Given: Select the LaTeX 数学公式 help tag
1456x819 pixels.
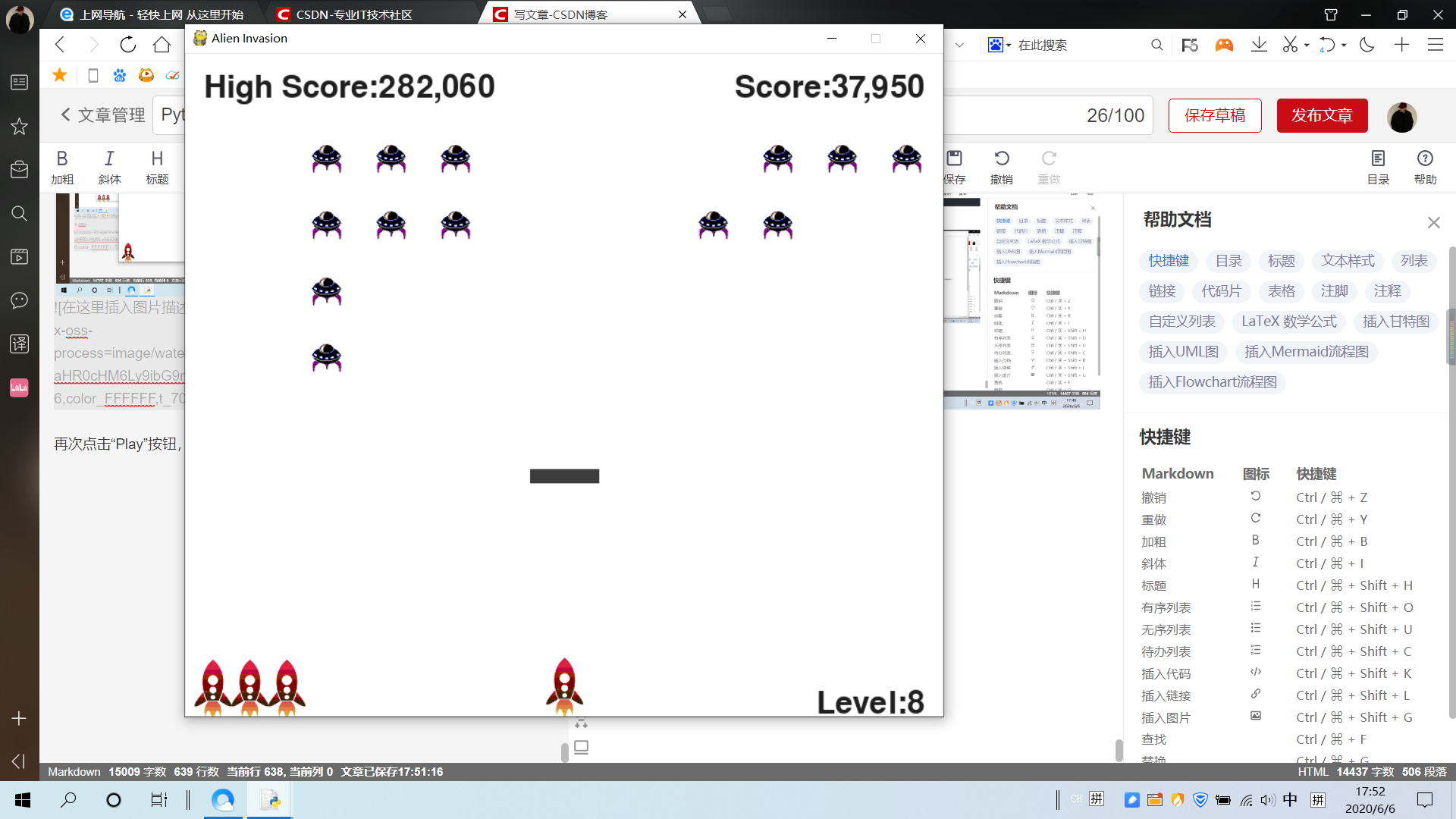Looking at the screenshot, I should tap(1288, 322).
